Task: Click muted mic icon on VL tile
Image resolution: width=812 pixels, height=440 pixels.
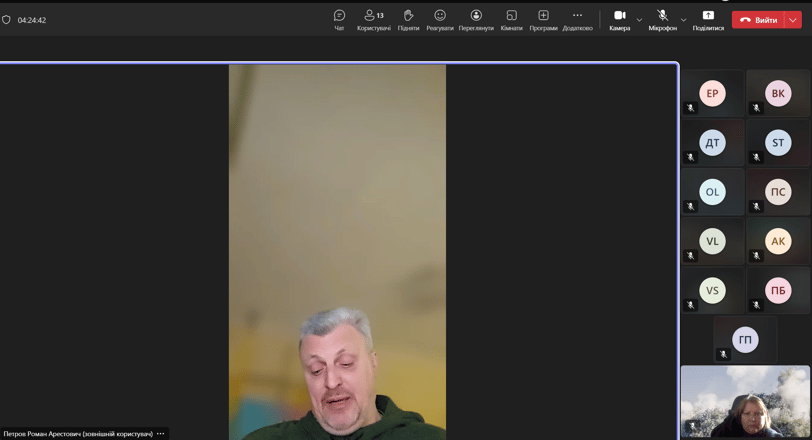Action: (x=690, y=255)
